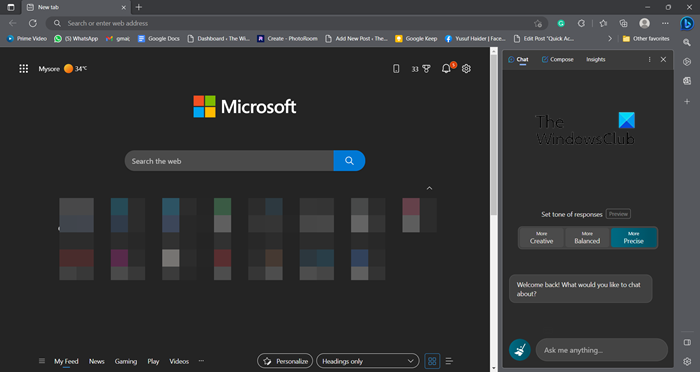
Task: Open Prime Video bookmark
Action: click(x=27, y=39)
